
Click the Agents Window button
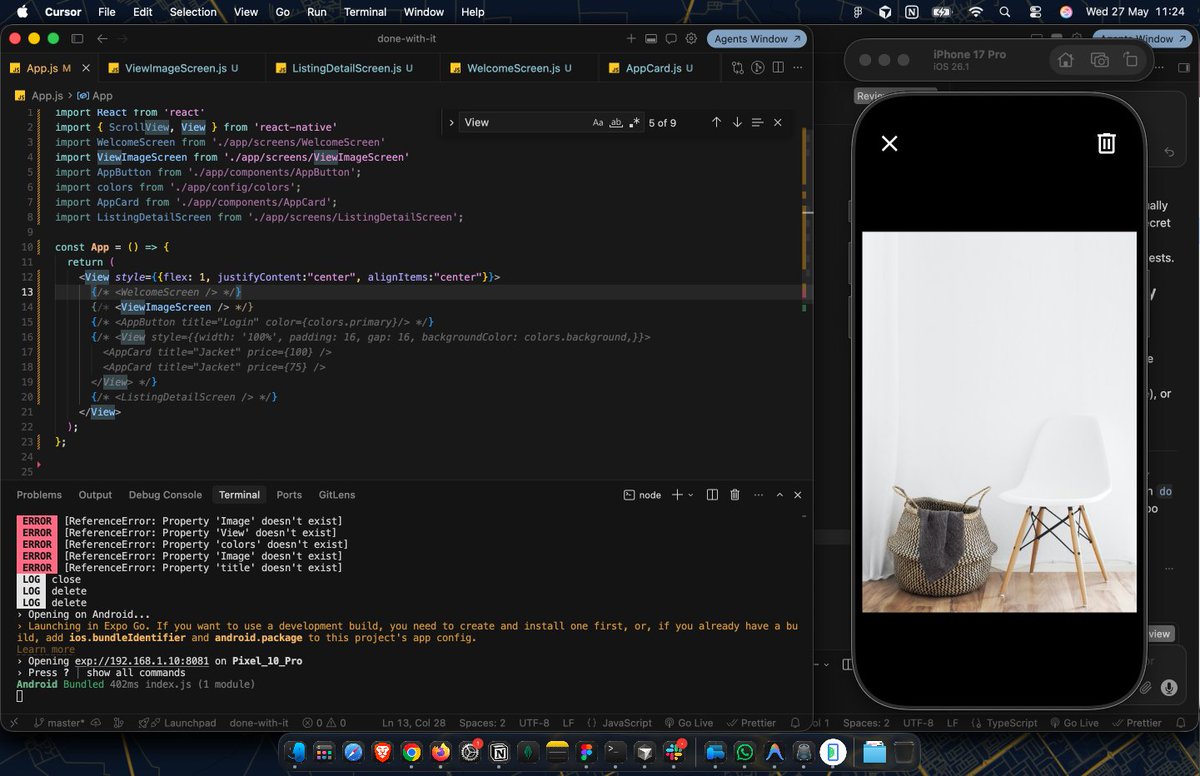757,39
